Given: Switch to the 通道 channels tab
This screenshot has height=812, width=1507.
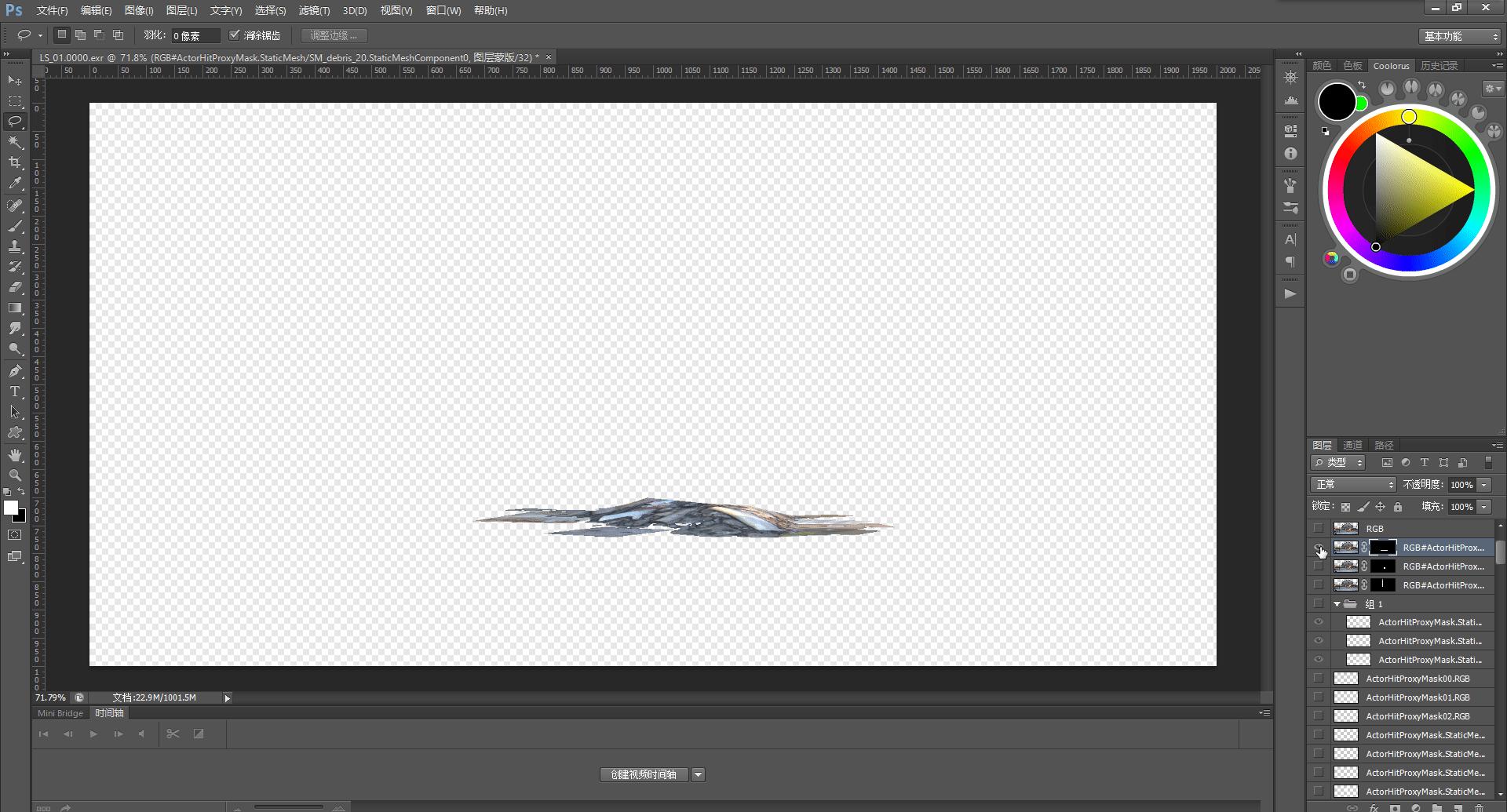Looking at the screenshot, I should click(1352, 445).
